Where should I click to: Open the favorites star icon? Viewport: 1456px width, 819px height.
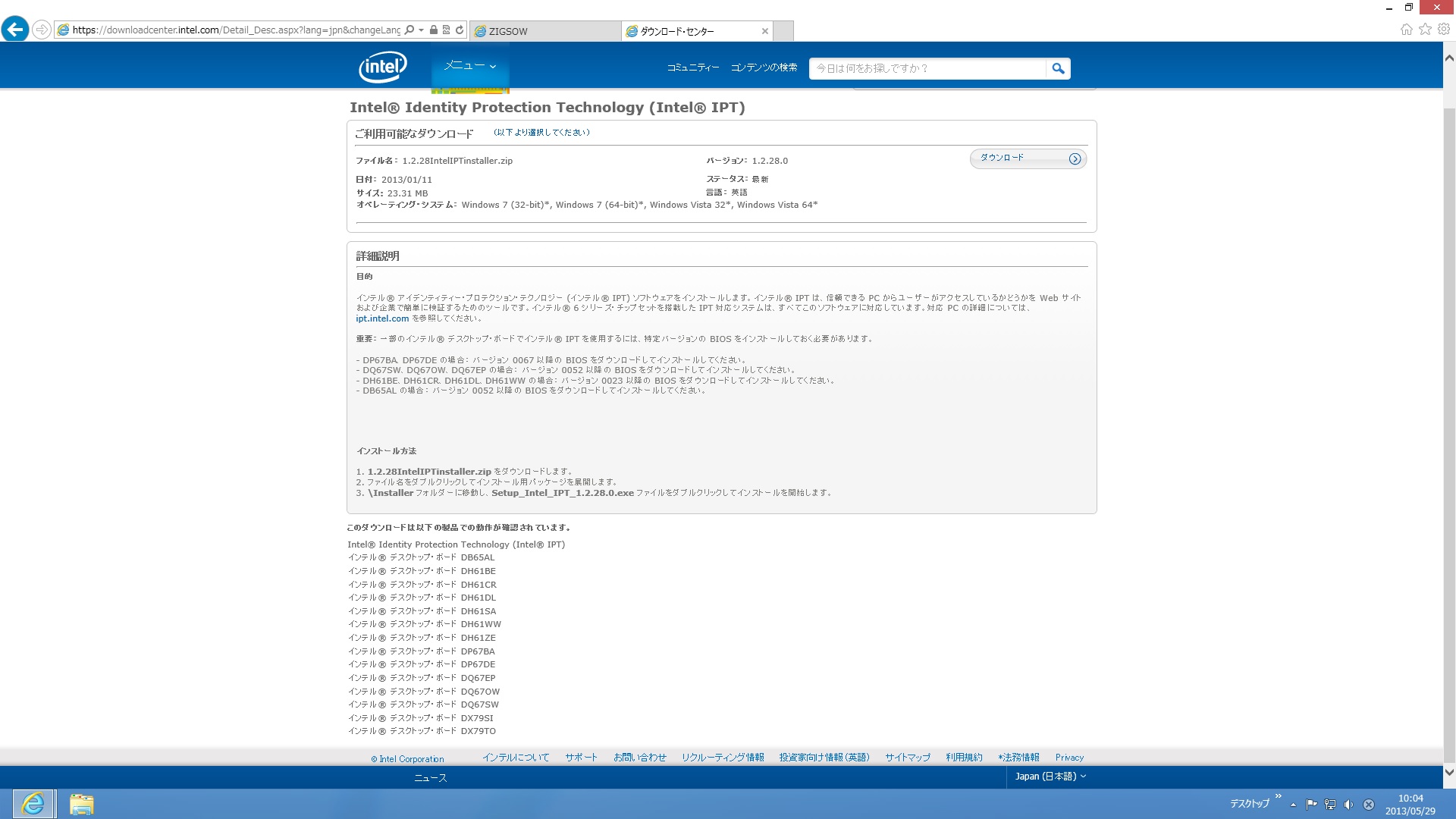tap(1425, 30)
